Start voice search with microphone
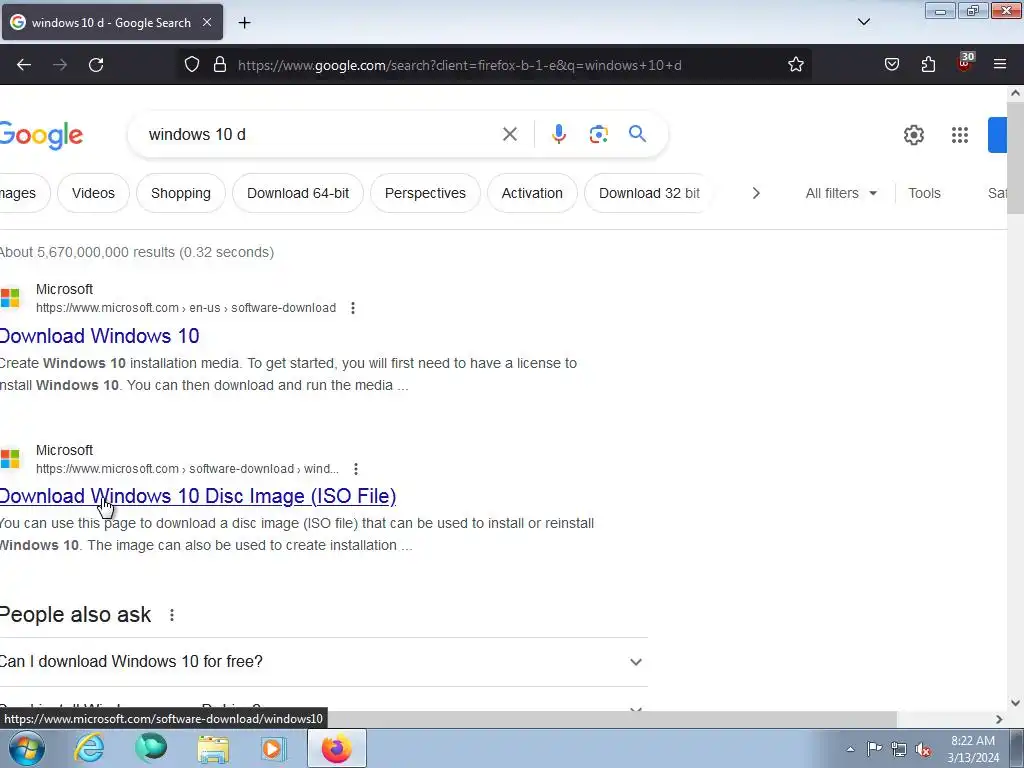 (558, 135)
